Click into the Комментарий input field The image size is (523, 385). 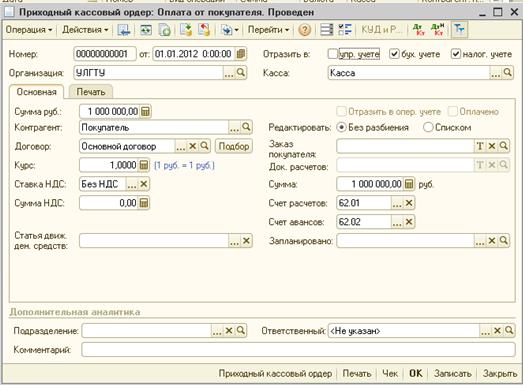[298, 349]
